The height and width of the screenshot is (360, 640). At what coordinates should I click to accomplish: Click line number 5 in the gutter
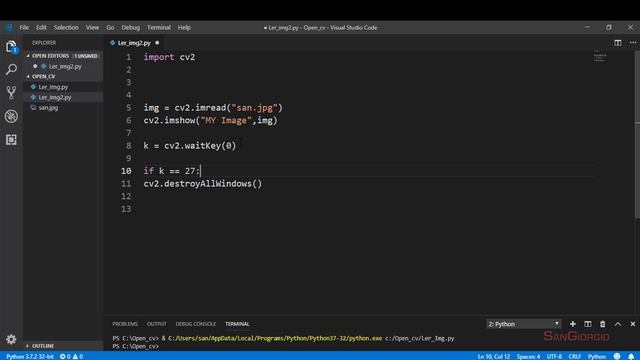129,108
